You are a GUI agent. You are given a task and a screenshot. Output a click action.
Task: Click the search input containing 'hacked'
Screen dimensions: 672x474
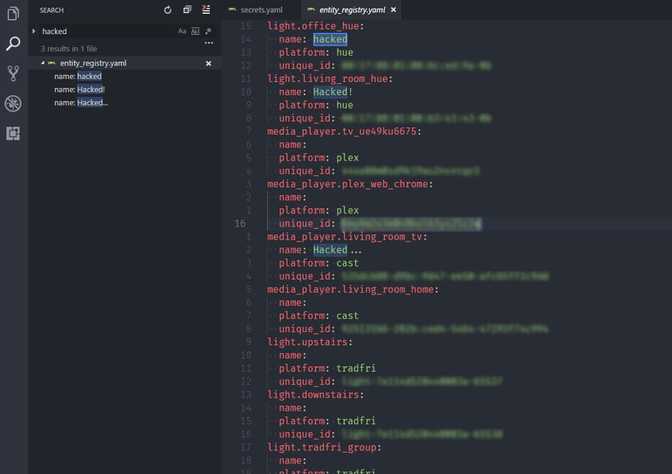point(107,31)
